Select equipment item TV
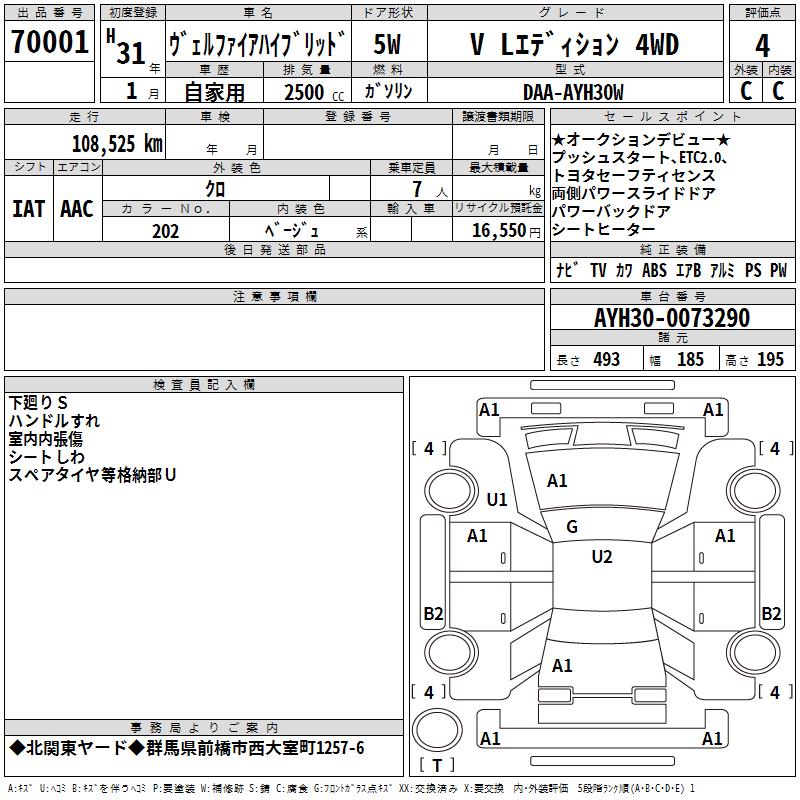The height and width of the screenshot is (800, 800). point(598,270)
